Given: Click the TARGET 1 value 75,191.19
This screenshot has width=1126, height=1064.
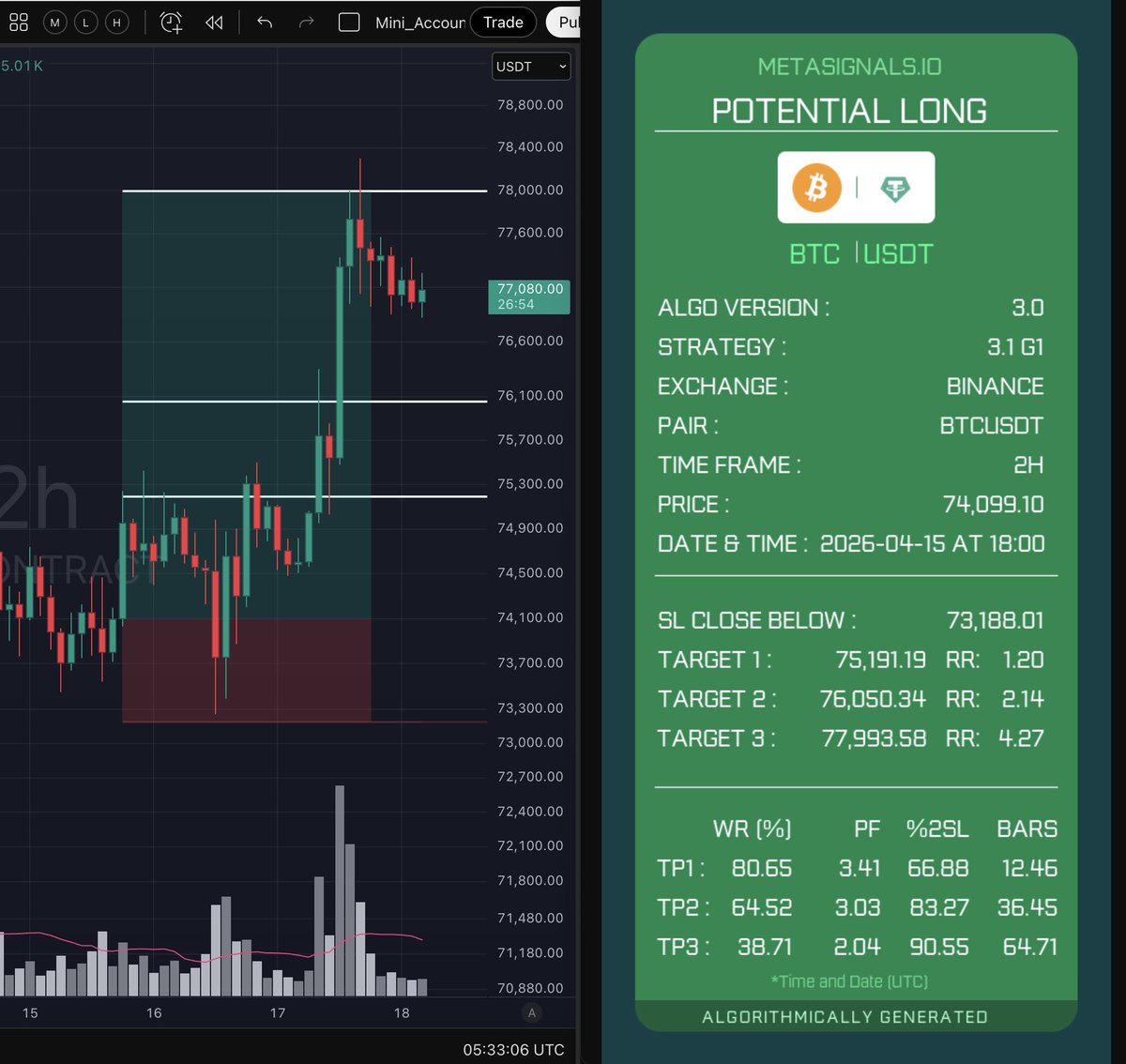Looking at the screenshot, I should pyautogui.click(x=880, y=661).
